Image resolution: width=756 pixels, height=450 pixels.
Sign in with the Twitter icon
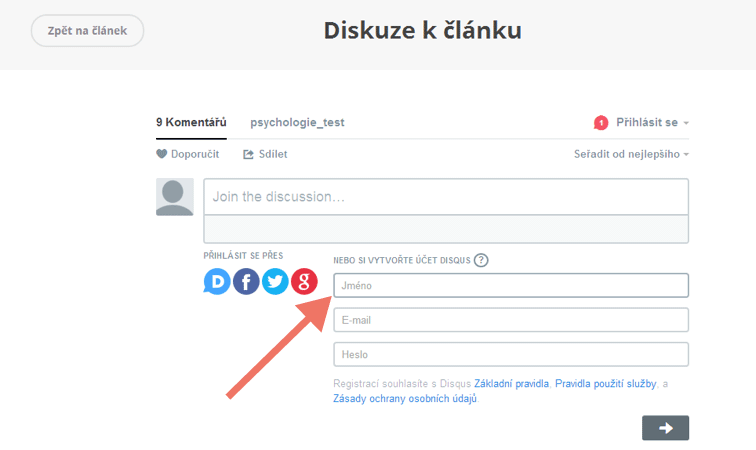coord(275,282)
